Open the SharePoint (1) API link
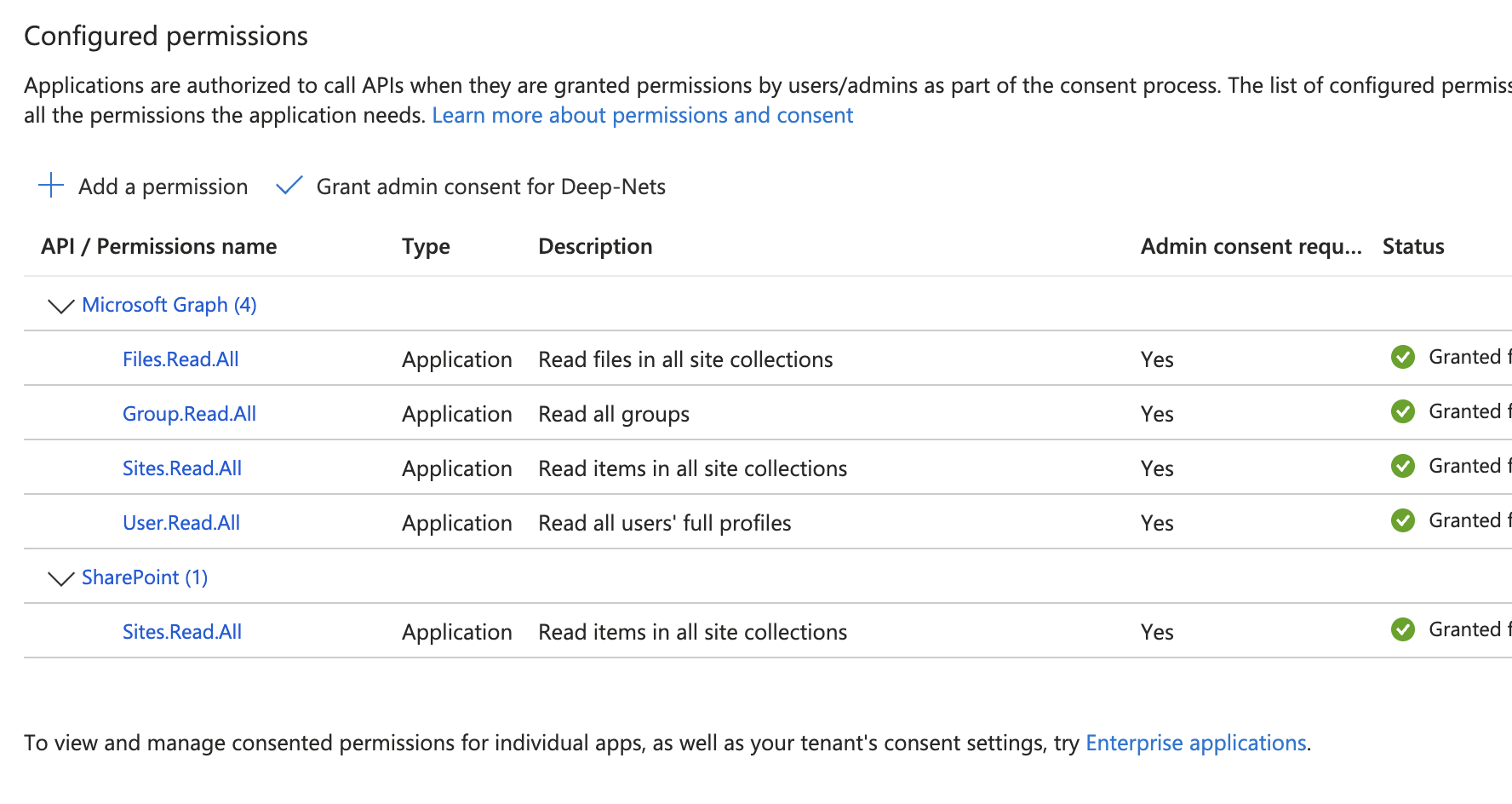This screenshot has width=1512, height=804. point(145,577)
